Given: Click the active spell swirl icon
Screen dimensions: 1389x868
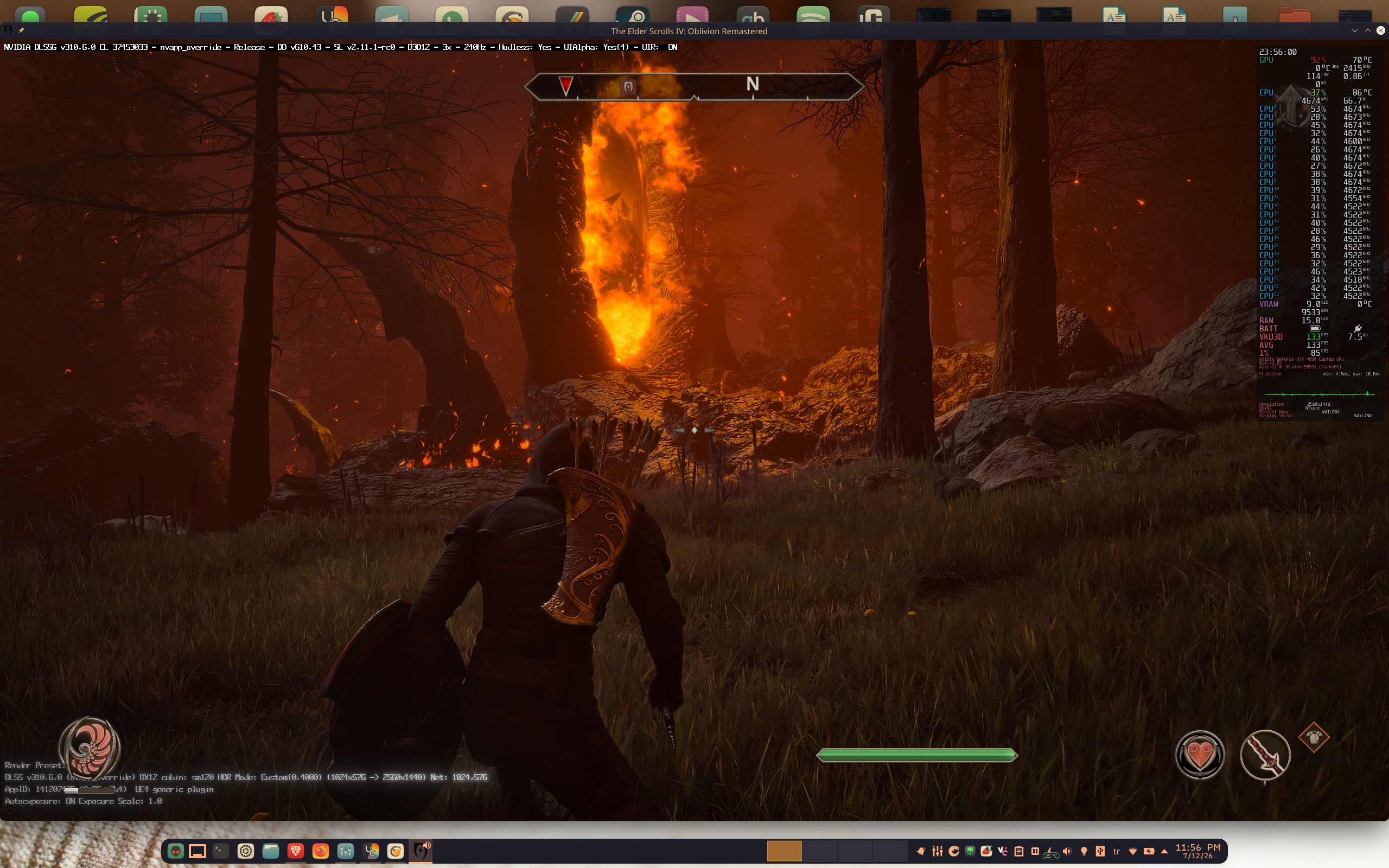Looking at the screenshot, I should pyautogui.click(x=90, y=748).
